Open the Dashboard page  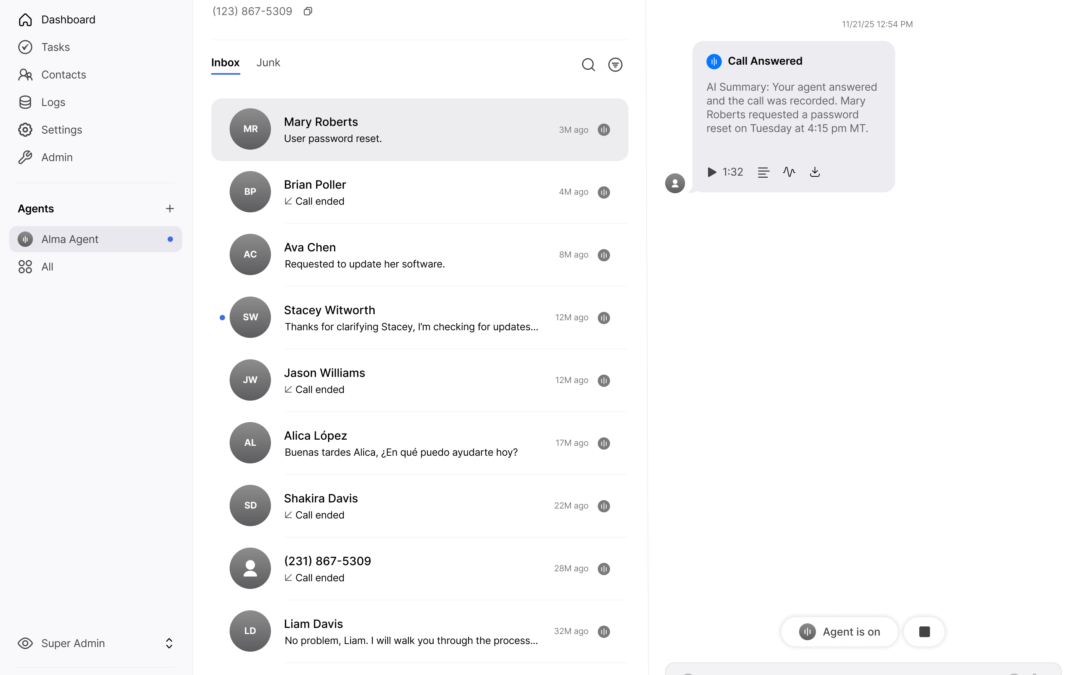pyautogui.click(x=68, y=19)
